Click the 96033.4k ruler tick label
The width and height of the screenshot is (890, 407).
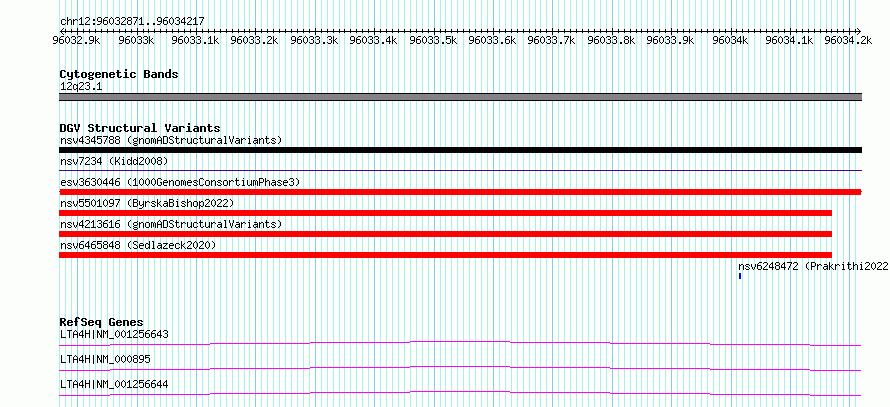[x=373, y=40]
